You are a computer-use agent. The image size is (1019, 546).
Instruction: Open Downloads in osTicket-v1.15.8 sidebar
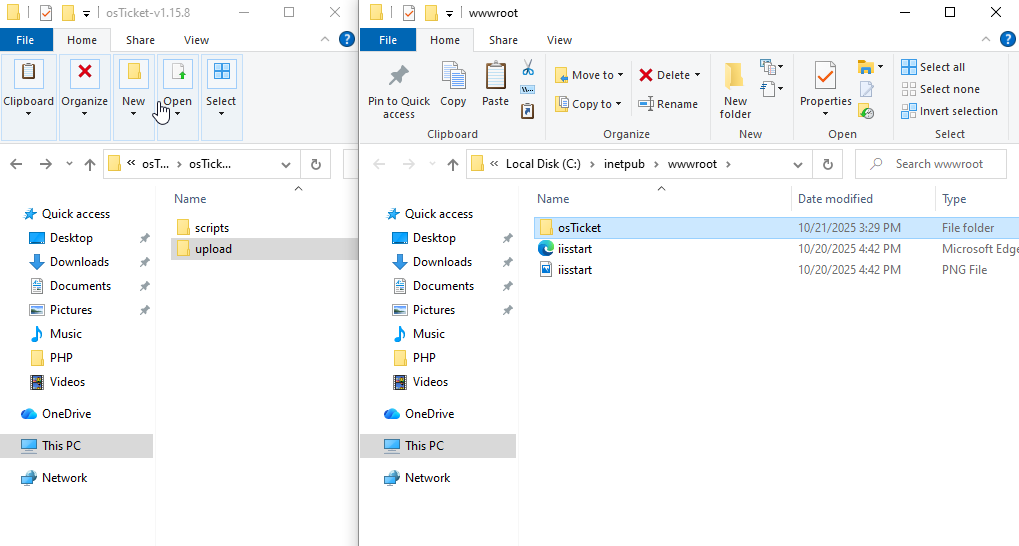pyautogui.click(x=79, y=262)
